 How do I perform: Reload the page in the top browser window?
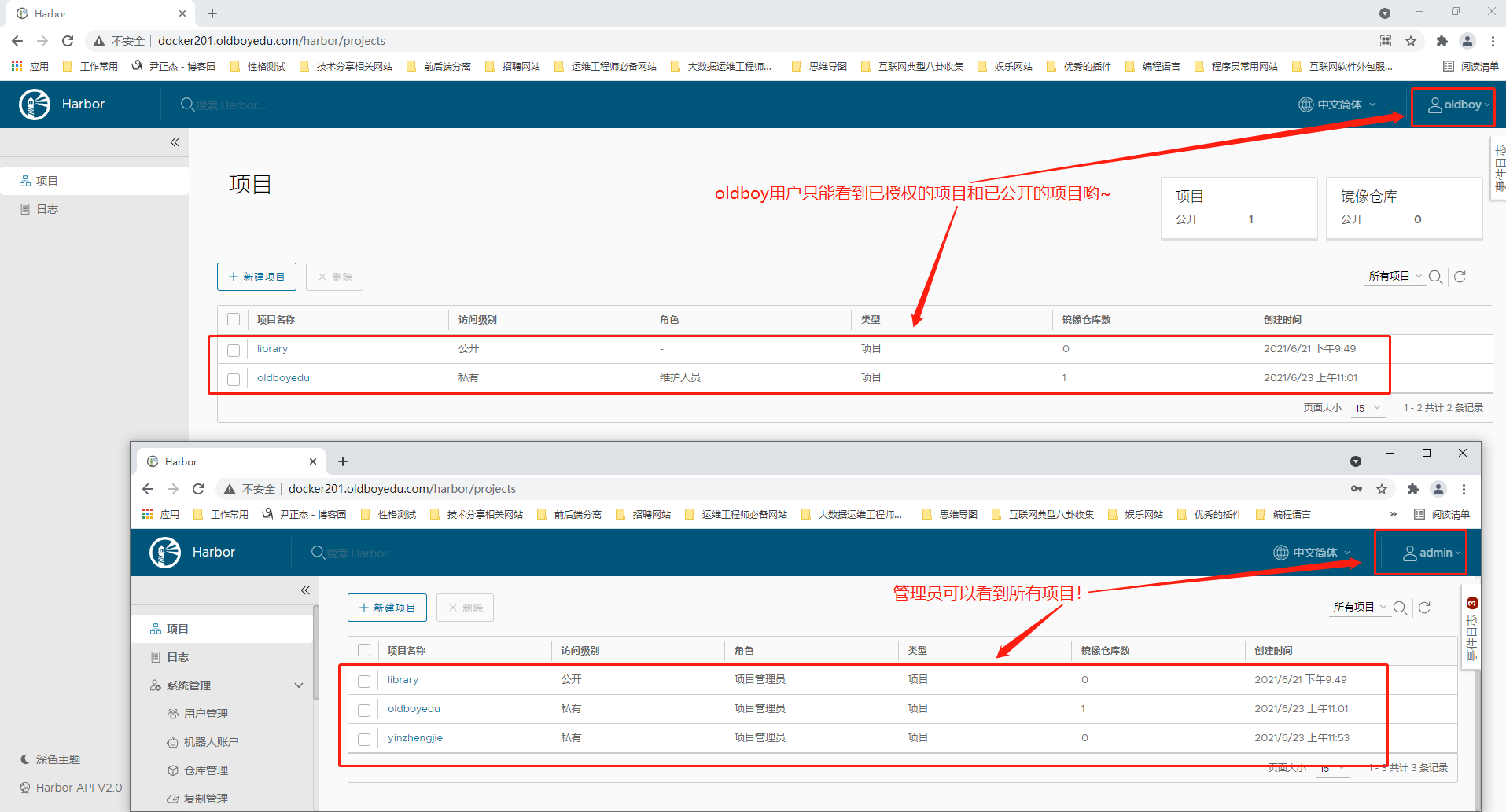tap(68, 41)
